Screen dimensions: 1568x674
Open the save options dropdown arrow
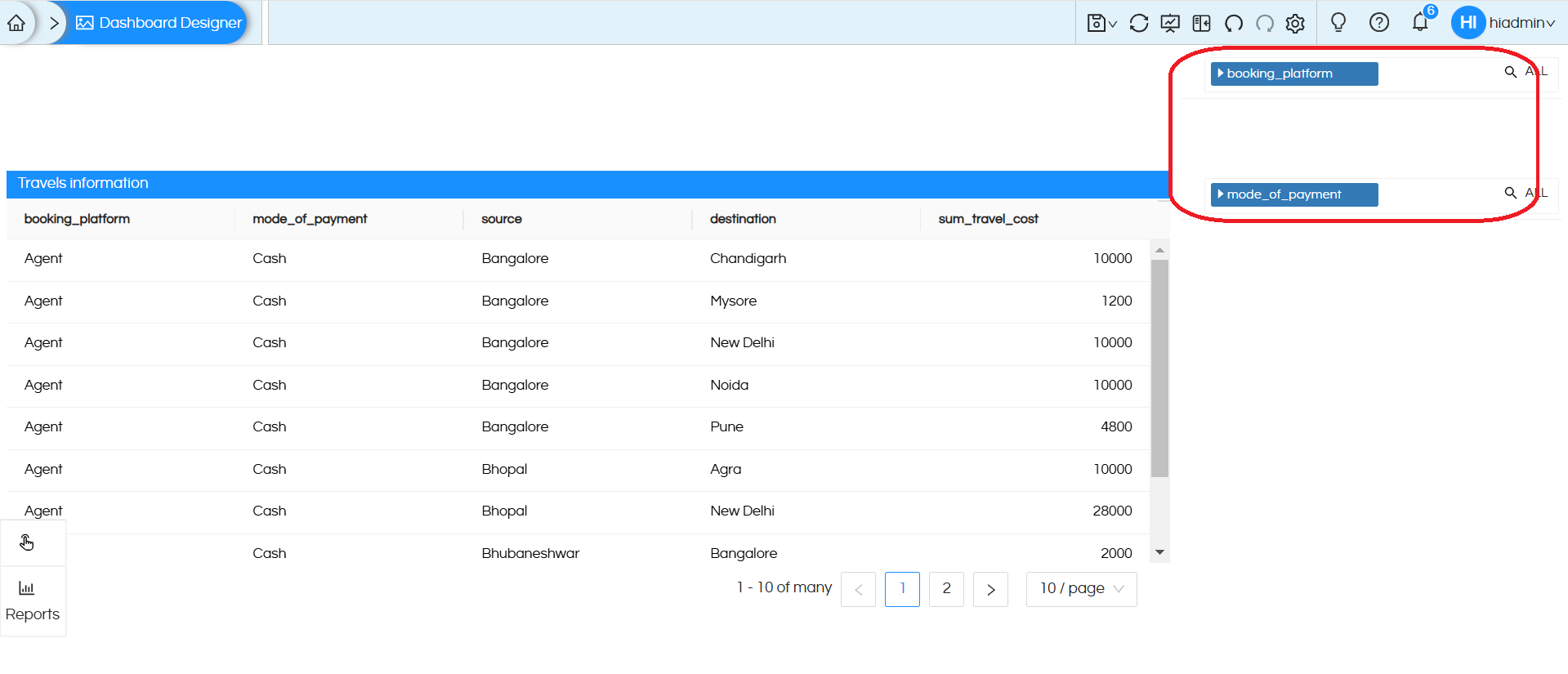click(1112, 25)
